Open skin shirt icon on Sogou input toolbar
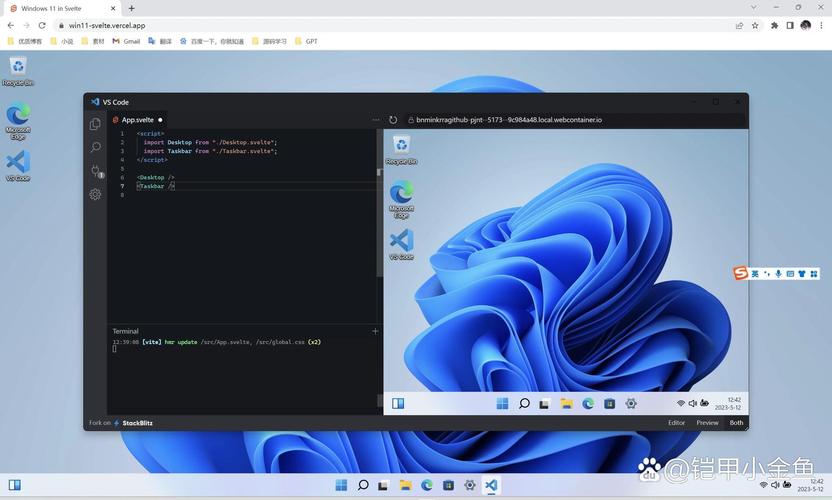The image size is (832, 500). coord(802,274)
